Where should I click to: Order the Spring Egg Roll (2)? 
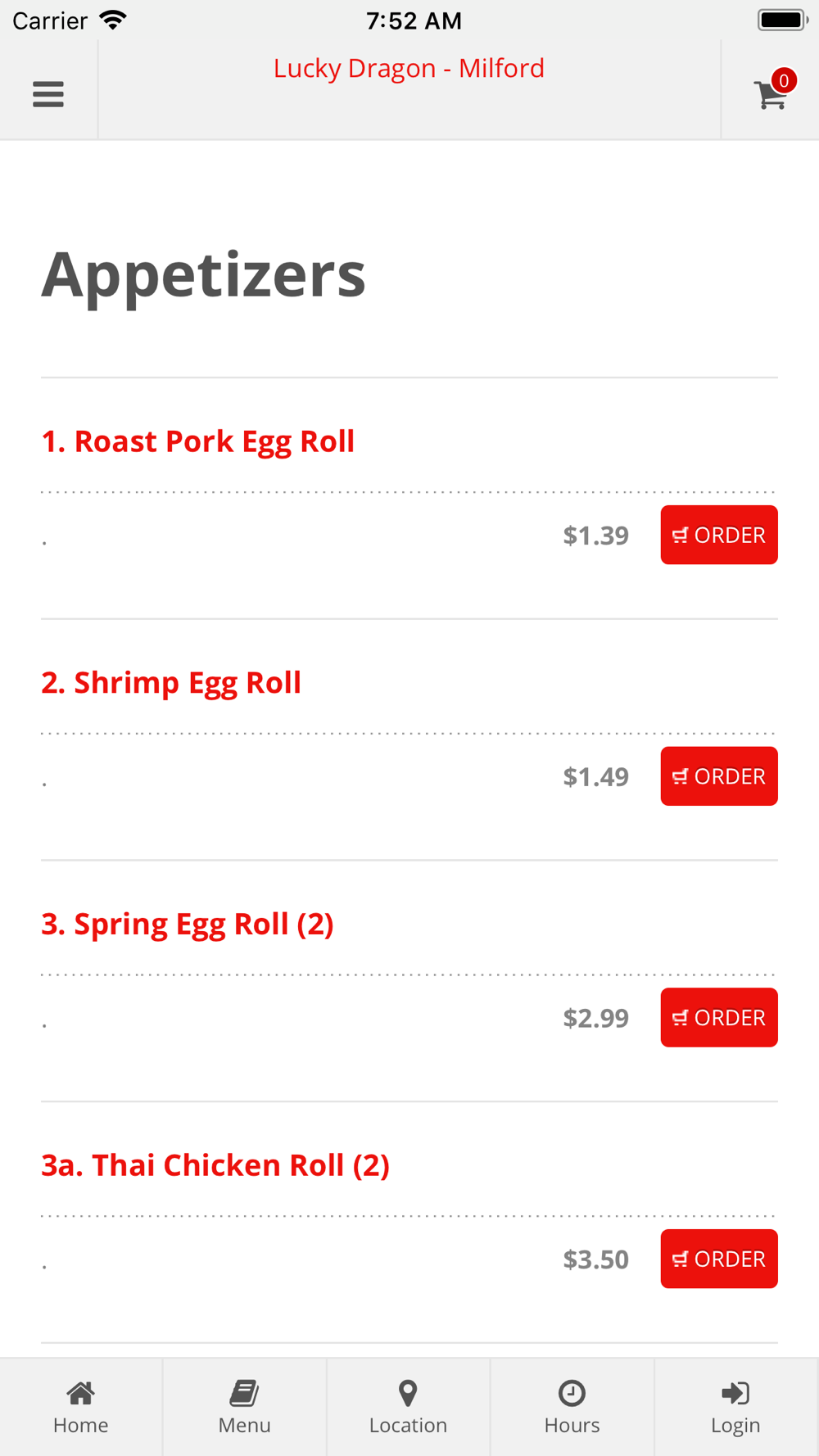719,1017
